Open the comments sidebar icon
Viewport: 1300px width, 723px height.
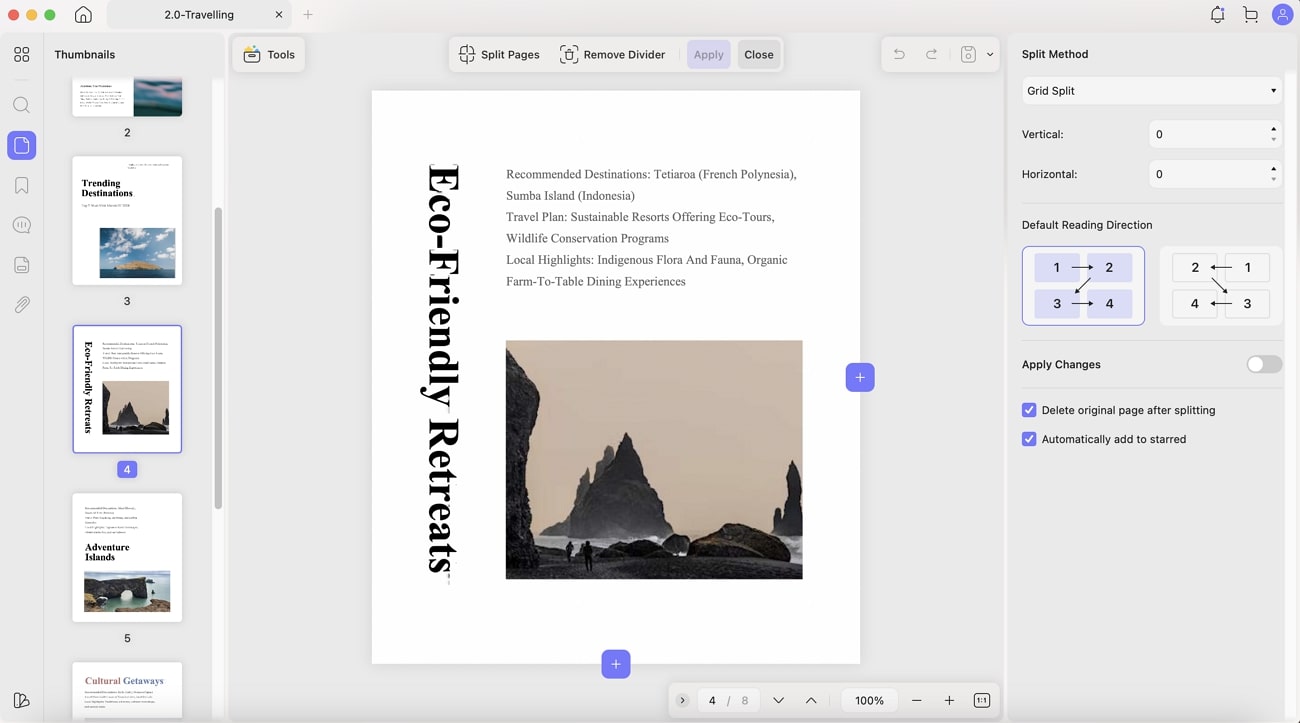point(22,226)
